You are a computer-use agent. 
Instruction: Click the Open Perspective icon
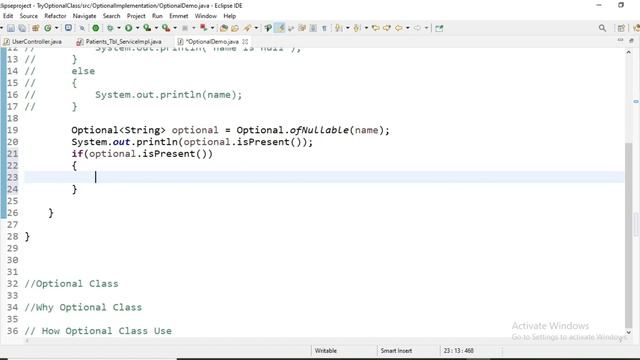coord(621,28)
